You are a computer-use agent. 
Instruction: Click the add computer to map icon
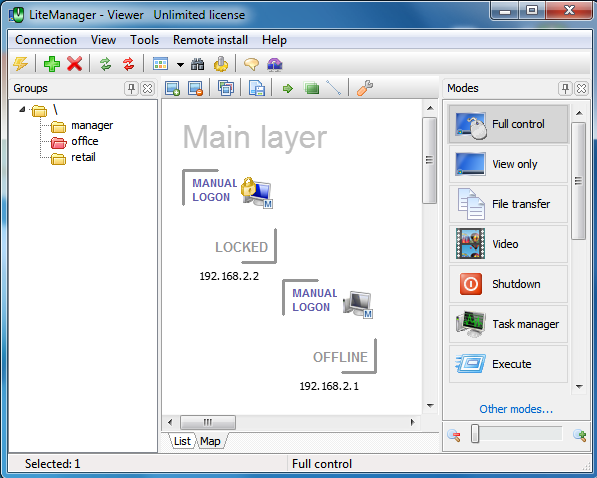172,88
